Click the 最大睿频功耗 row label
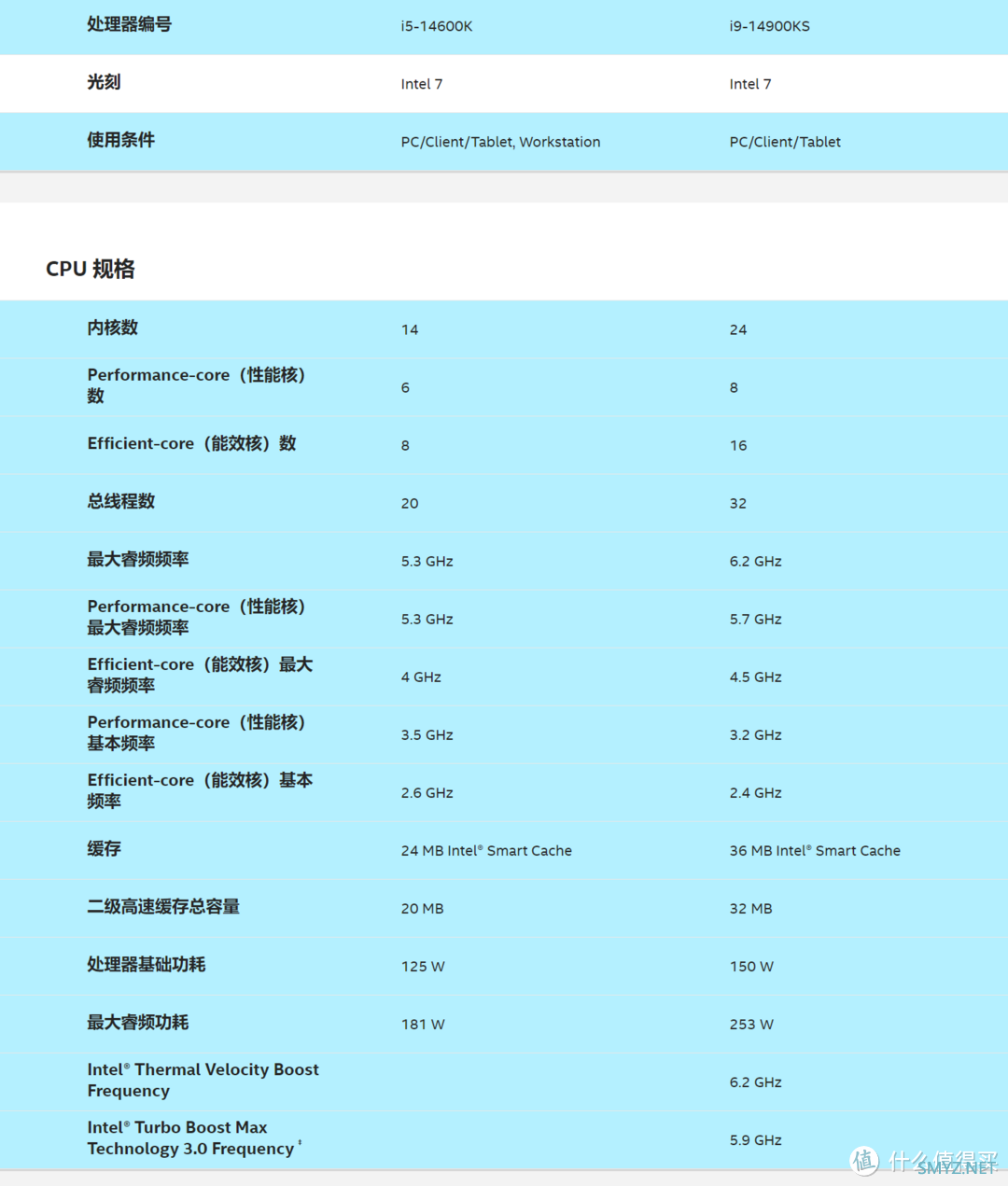 [x=138, y=1022]
